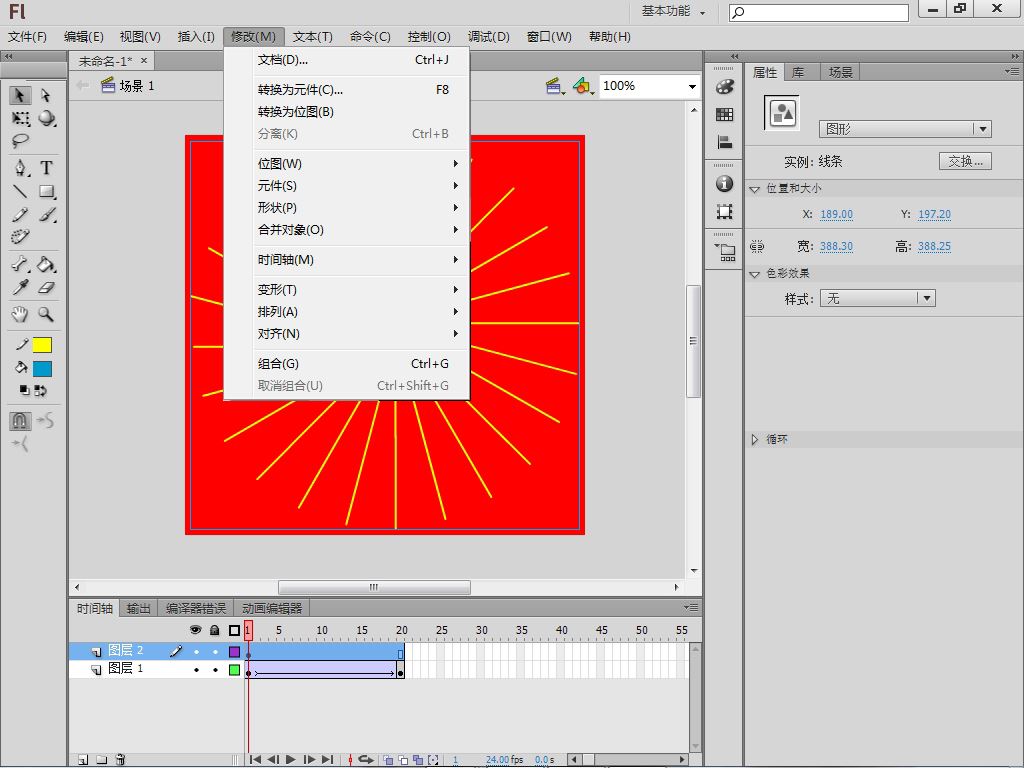Open the blue fill color swatch
Screen dimensions: 1024x768
(42, 369)
